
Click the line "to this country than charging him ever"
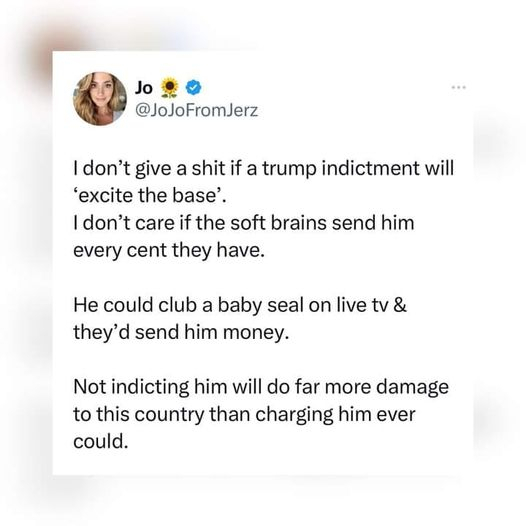[x=244, y=415]
